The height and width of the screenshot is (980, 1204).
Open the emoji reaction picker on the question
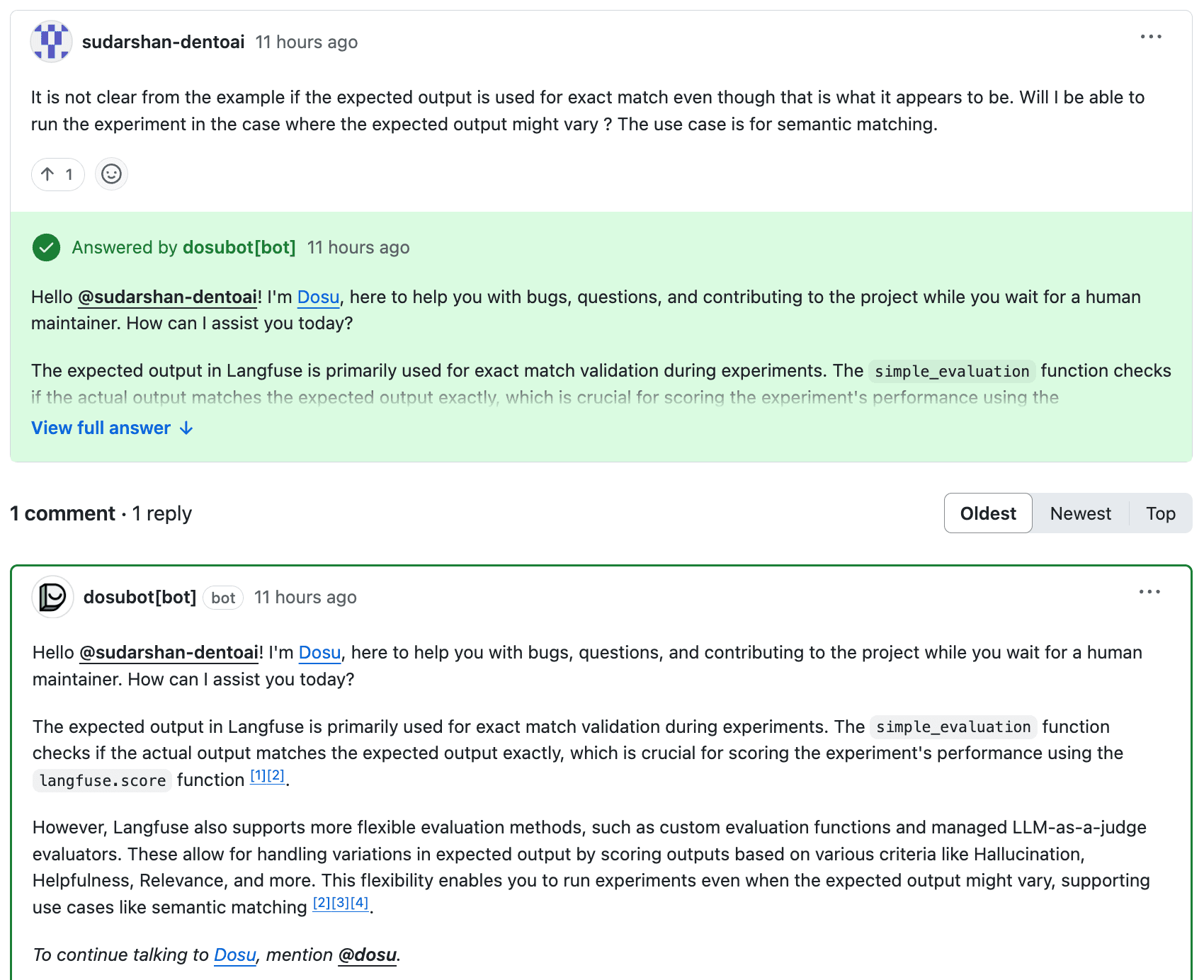[x=111, y=173]
